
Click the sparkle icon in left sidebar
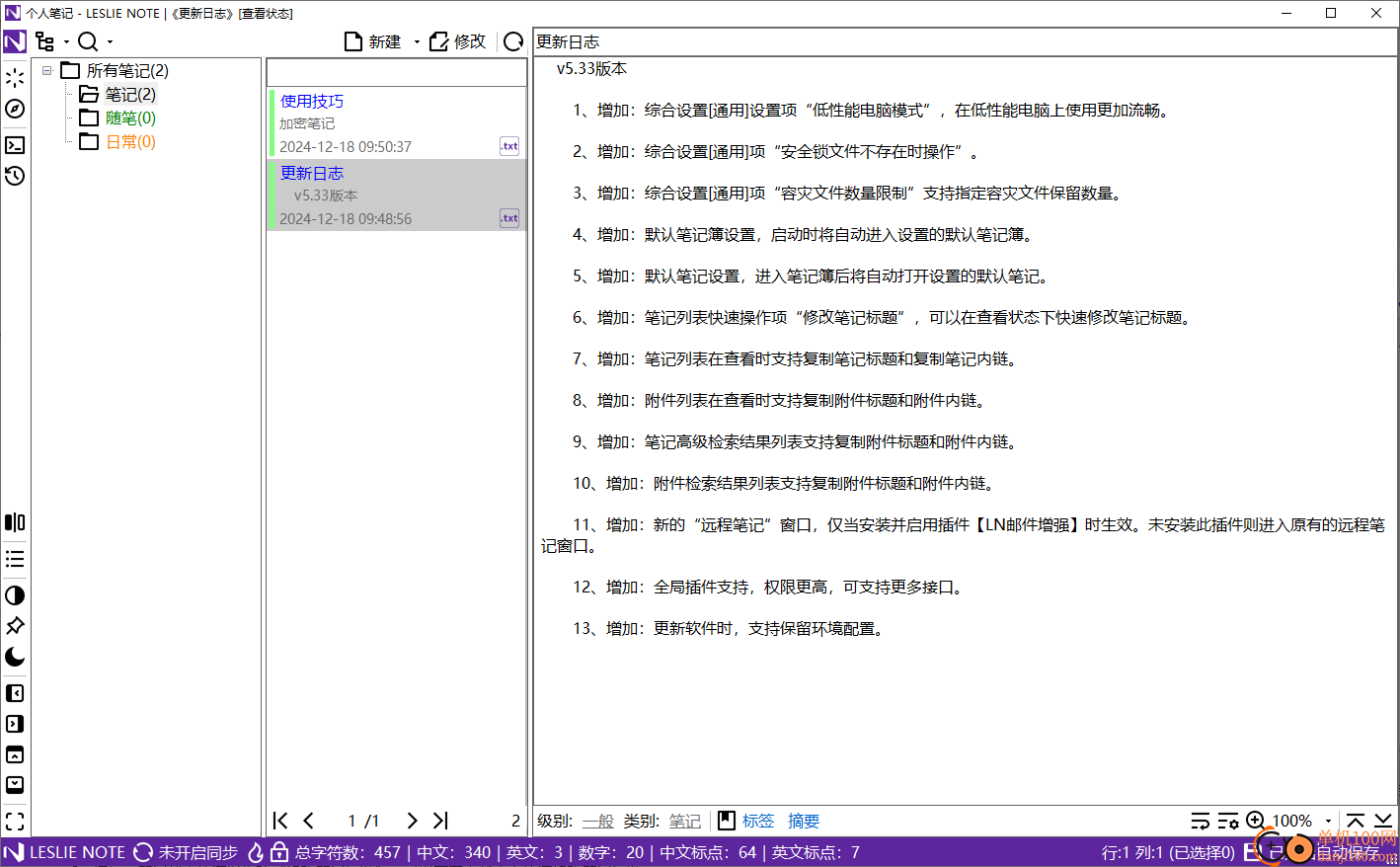(15, 78)
